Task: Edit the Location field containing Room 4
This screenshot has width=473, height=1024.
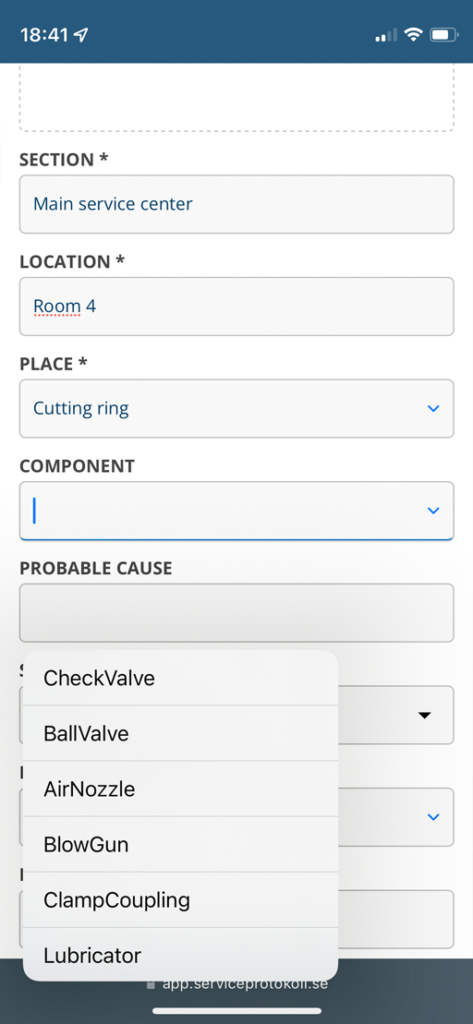Action: pyautogui.click(x=236, y=306)
